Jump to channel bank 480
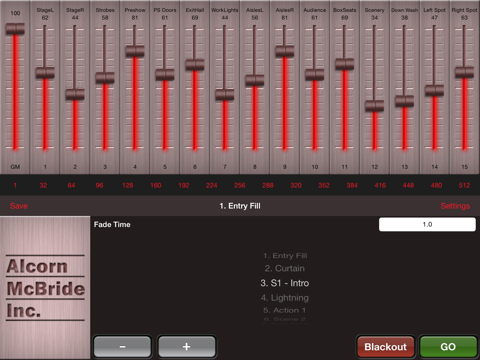 click(436, 185)
